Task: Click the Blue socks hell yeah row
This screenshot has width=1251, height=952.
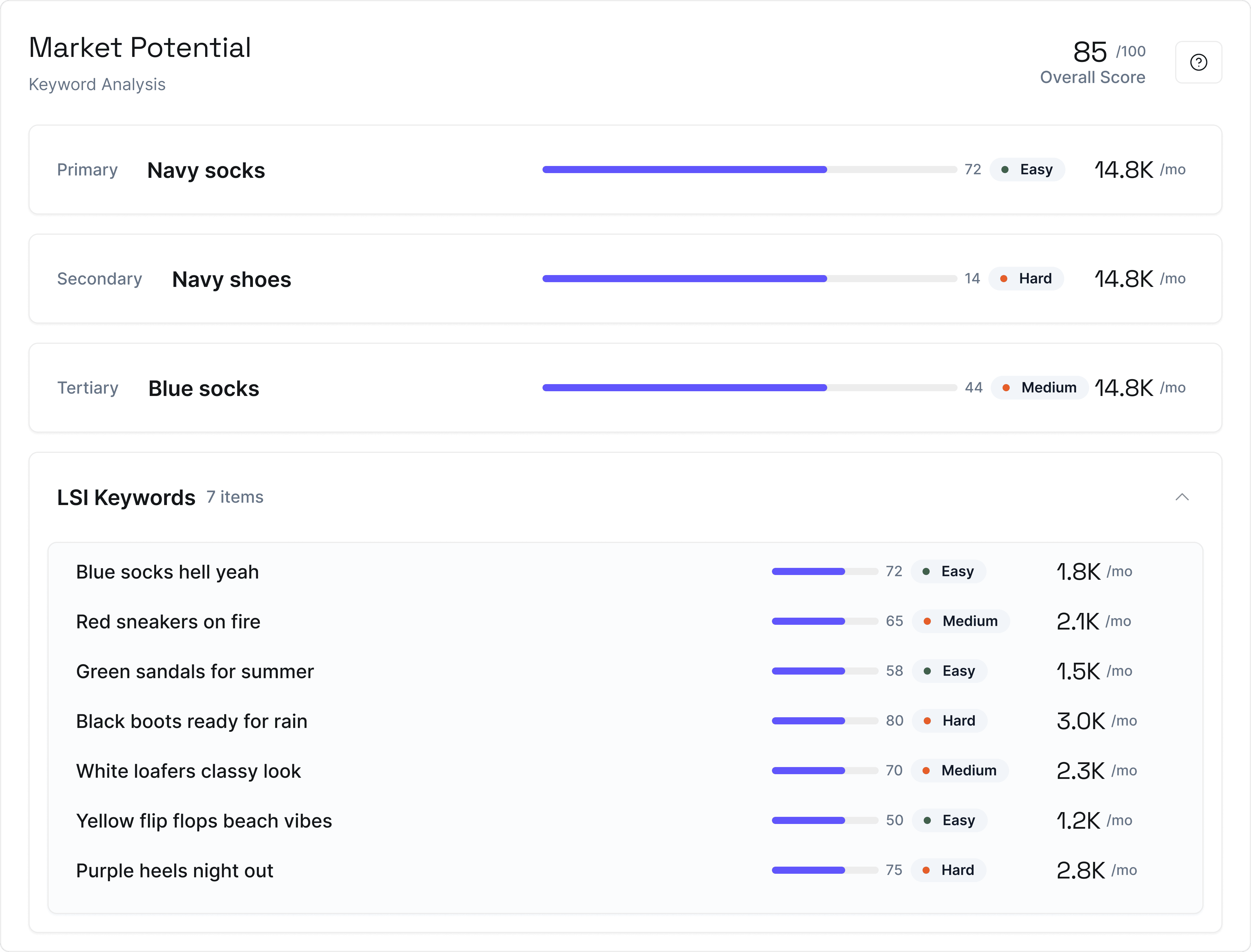Action: click(167, 572)
